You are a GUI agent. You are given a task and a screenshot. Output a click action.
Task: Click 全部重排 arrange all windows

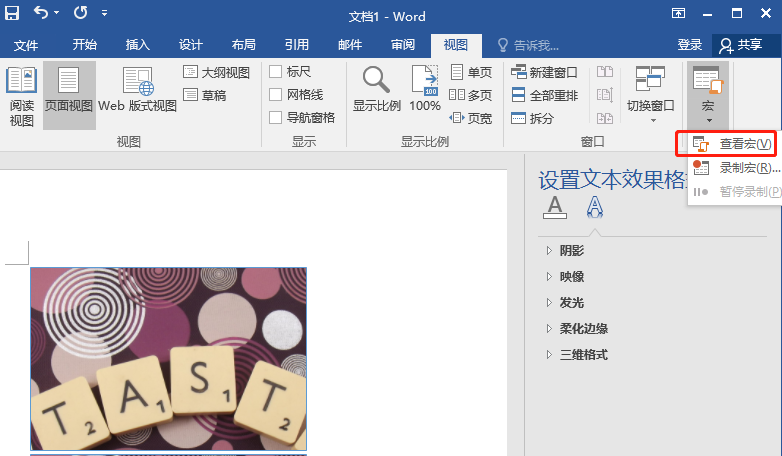[x=544, y=95]
